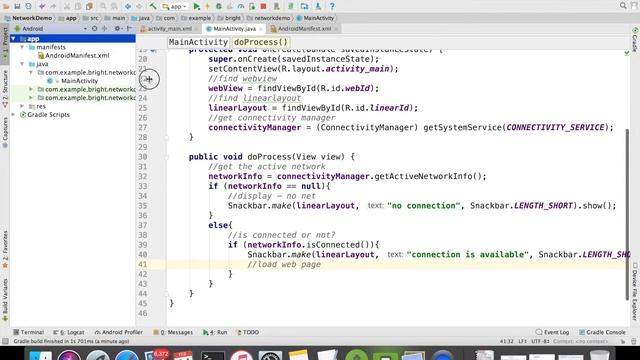
Task: Open the Logcat tool window
Action: [x=69, y=332]
